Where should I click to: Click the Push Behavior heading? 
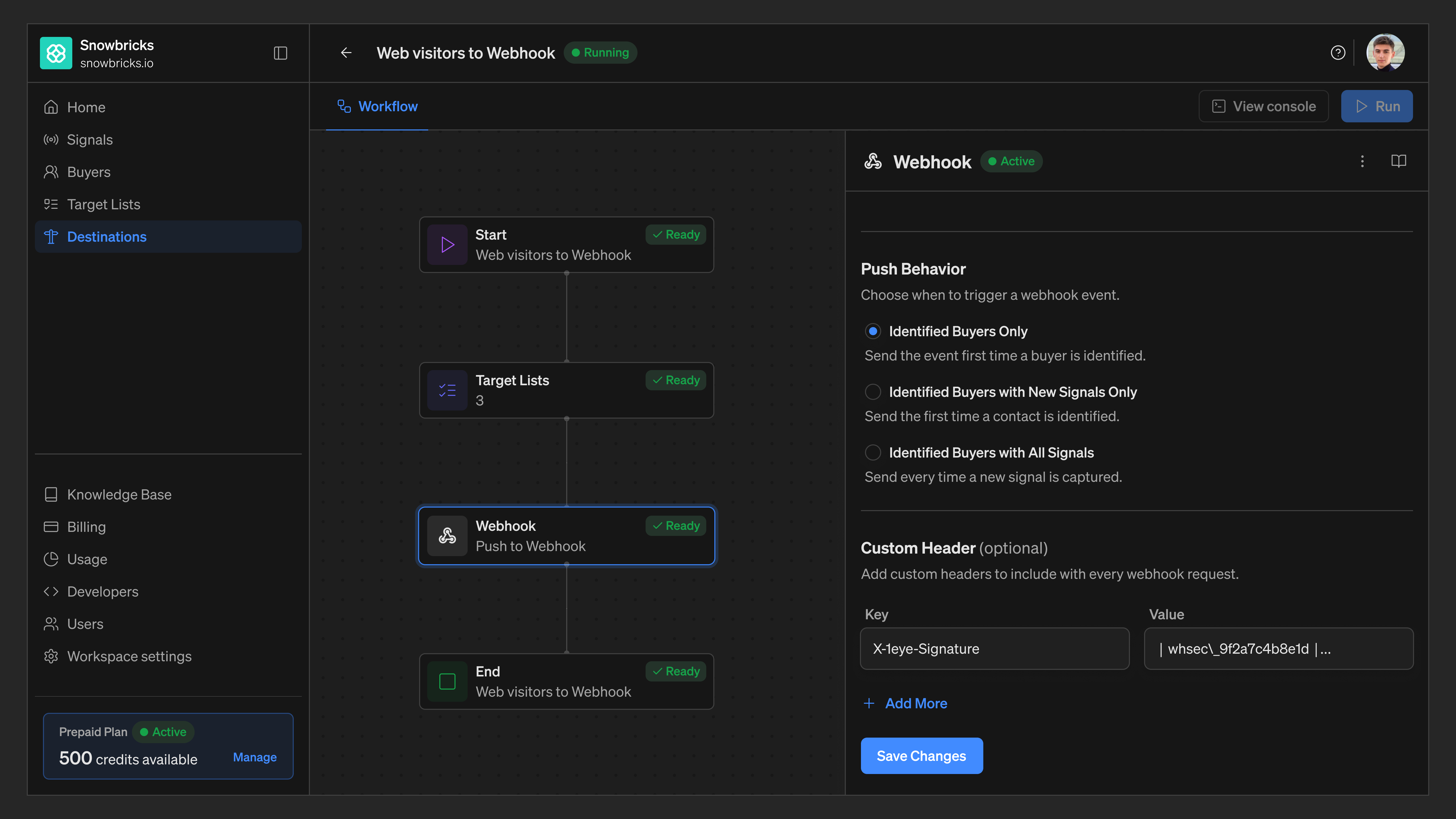coord(913,269)
